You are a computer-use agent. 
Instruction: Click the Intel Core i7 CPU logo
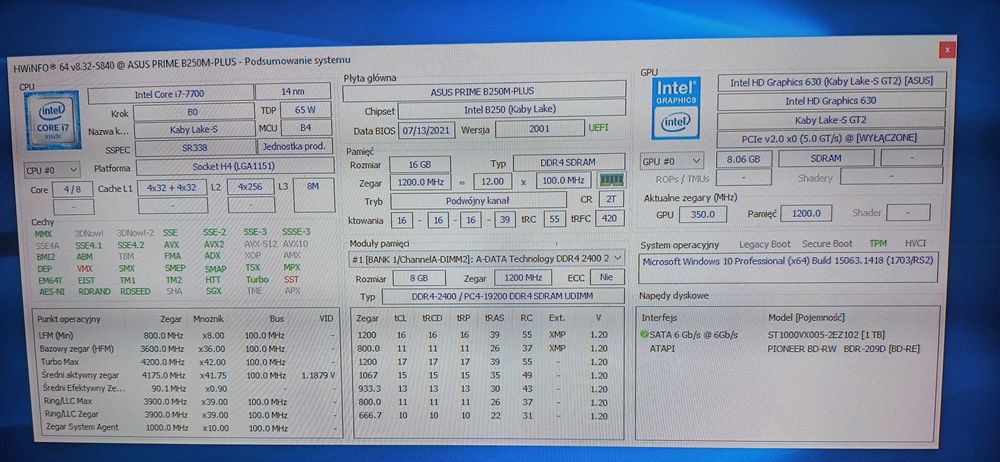(52, 120)
